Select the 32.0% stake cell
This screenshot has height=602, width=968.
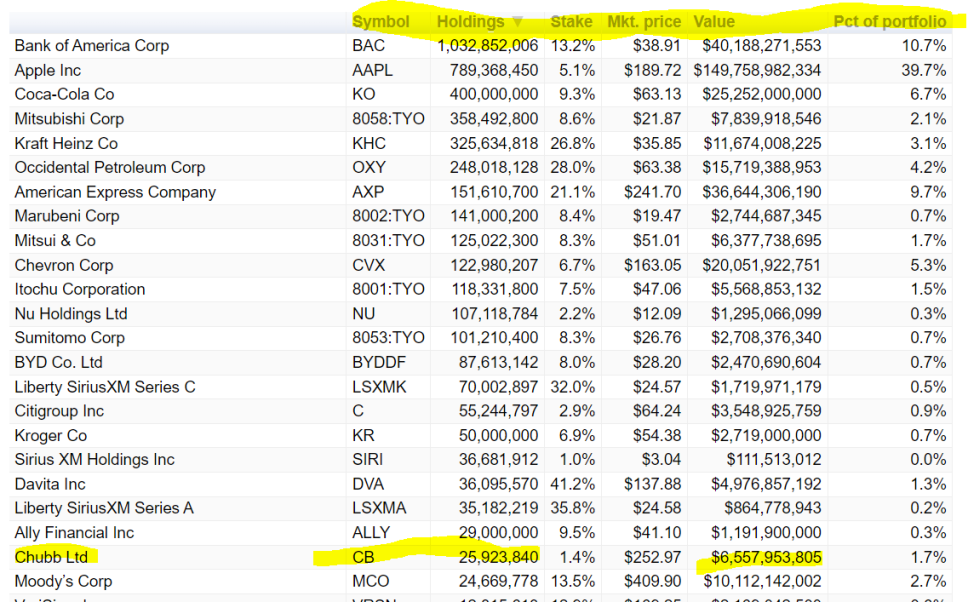(573, 387)
